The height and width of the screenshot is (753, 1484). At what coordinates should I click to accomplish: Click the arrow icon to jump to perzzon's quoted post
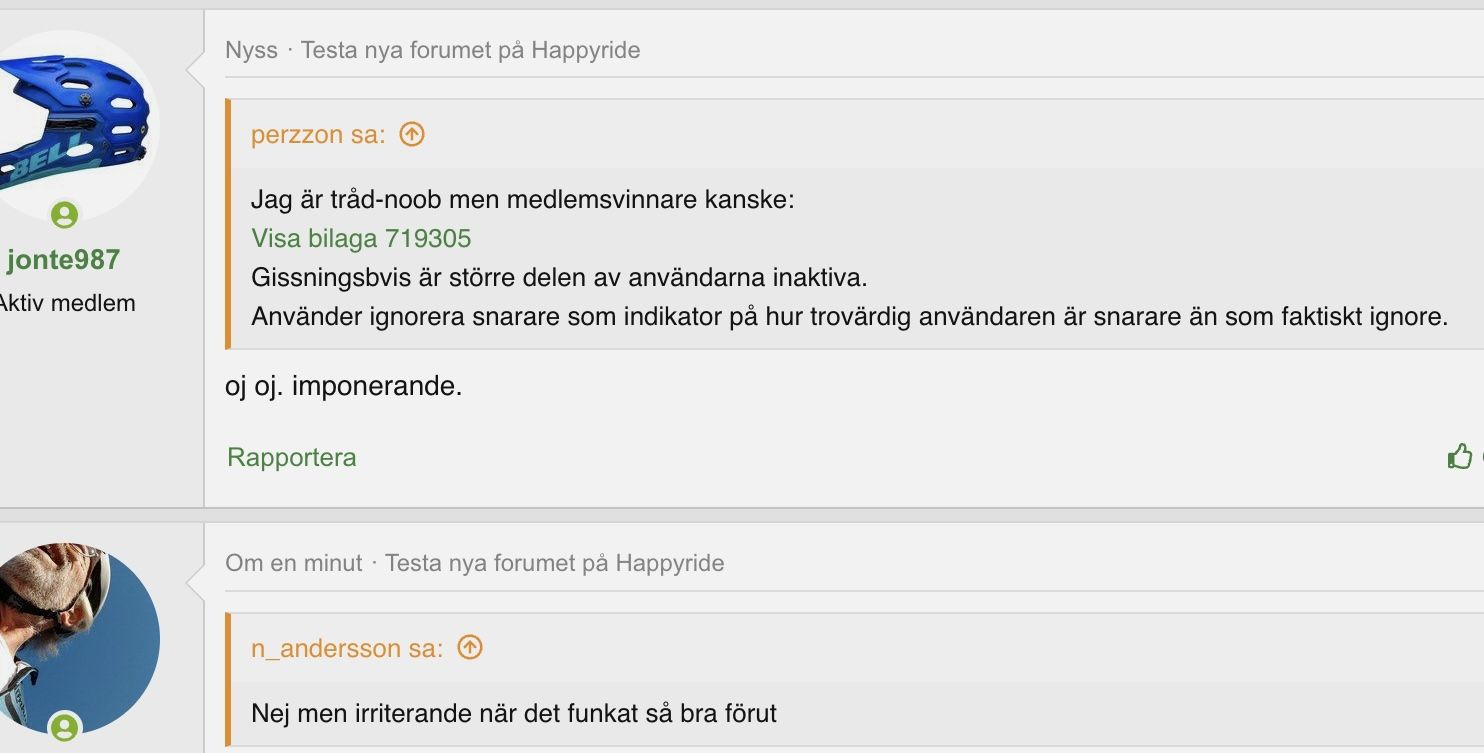click(413, 133)
